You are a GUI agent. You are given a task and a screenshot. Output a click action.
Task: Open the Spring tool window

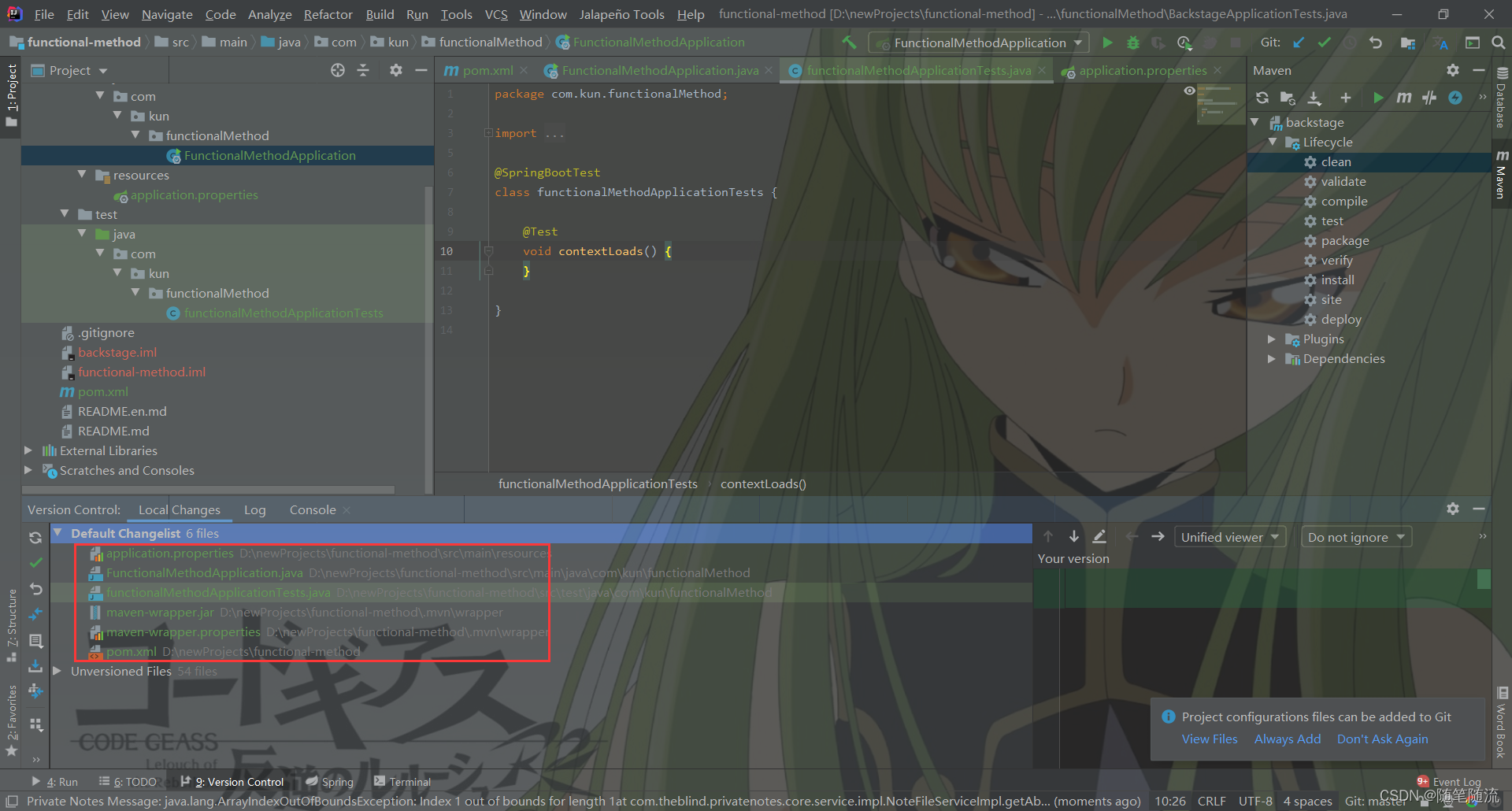329,782
